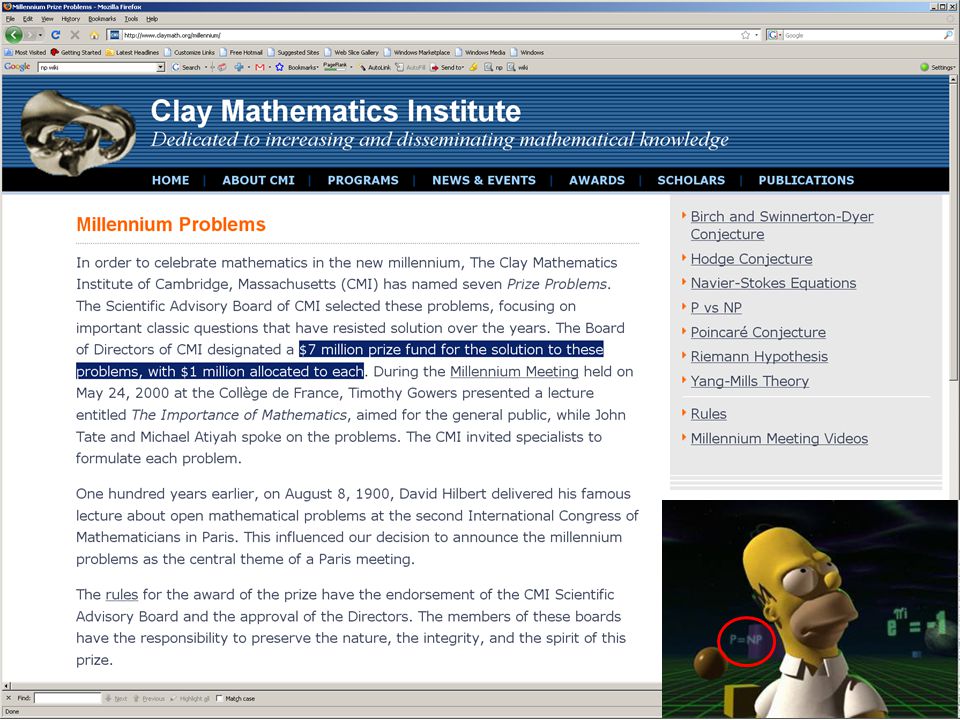Open the Send to dropdown arrow

point(462,67)
